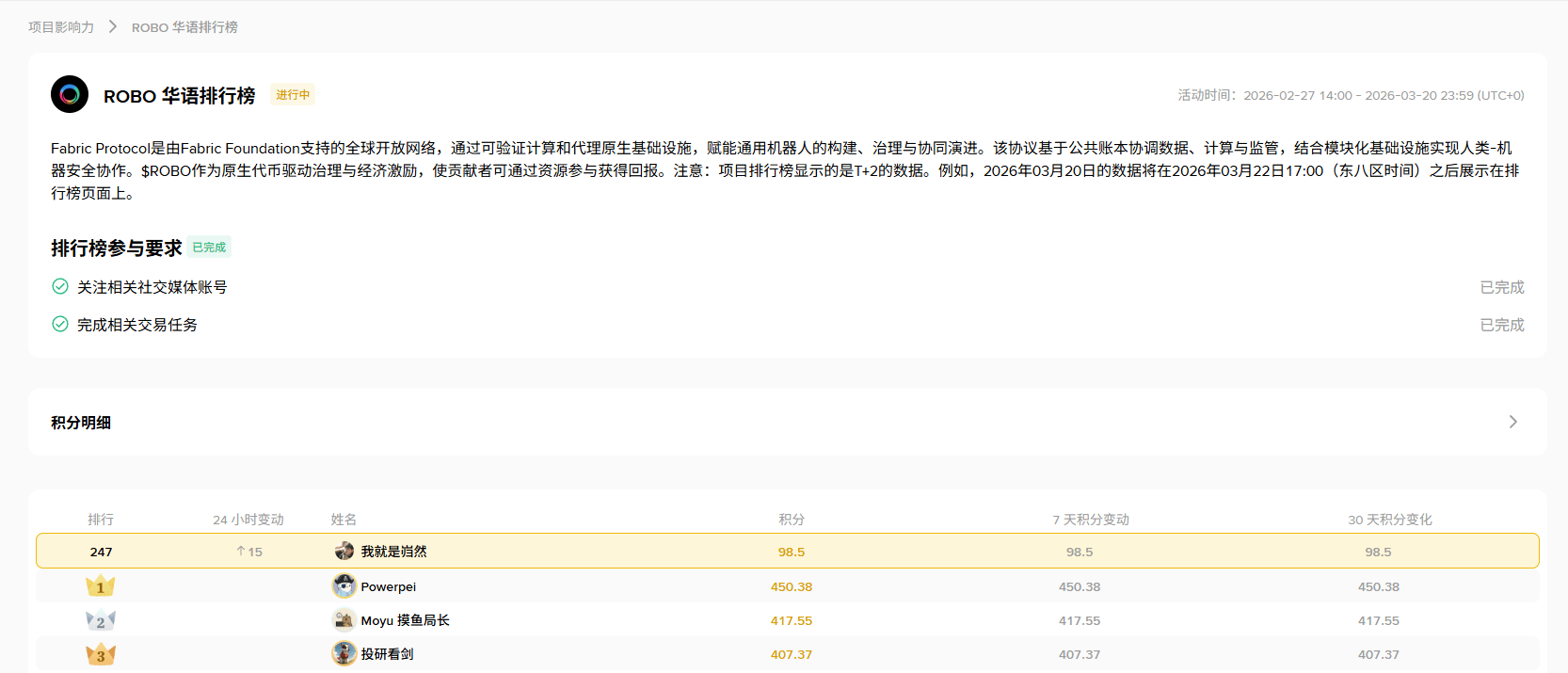Open the 关注相关社交媒体账号 requirement

pos(152,287)
